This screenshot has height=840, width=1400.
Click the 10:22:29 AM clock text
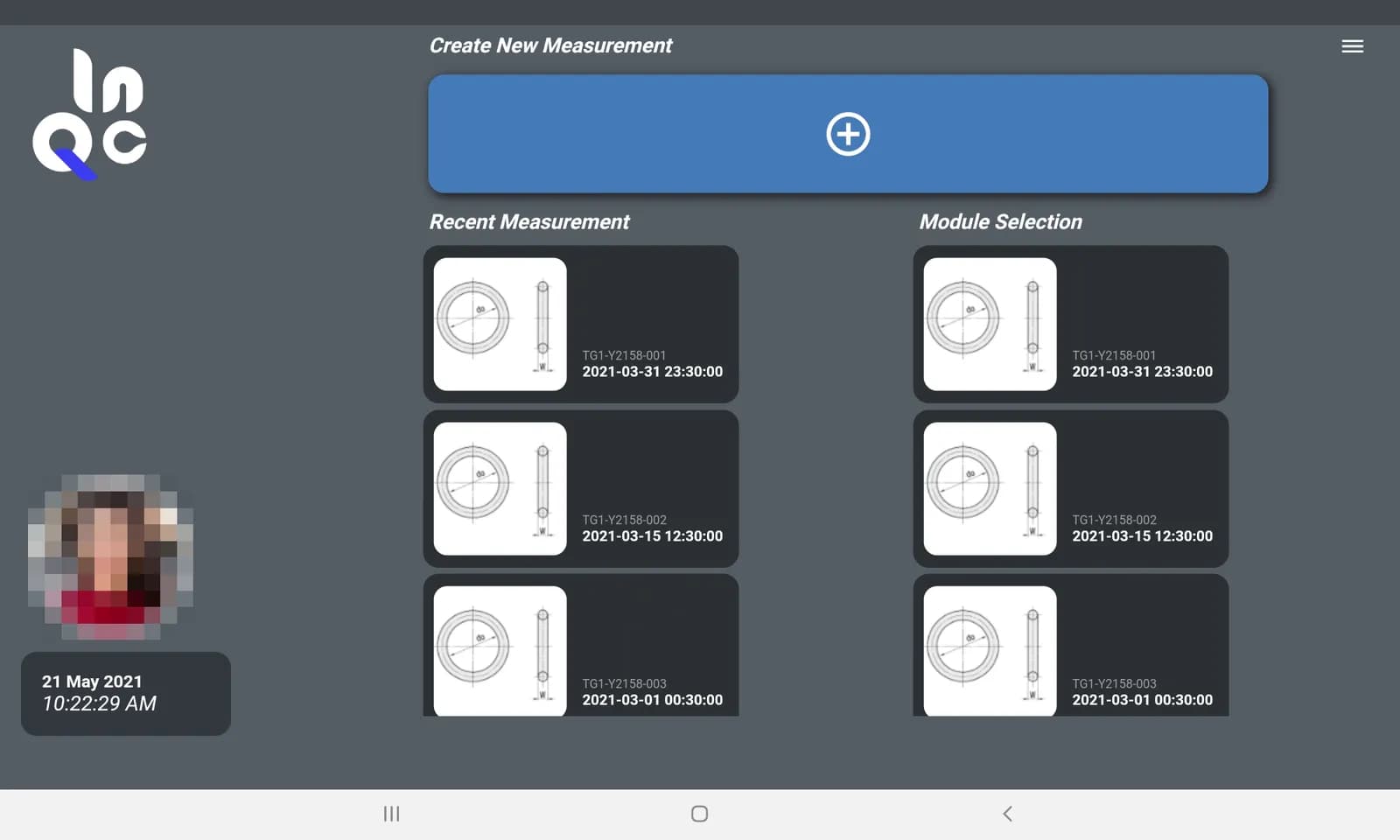[x=99, y=703]
